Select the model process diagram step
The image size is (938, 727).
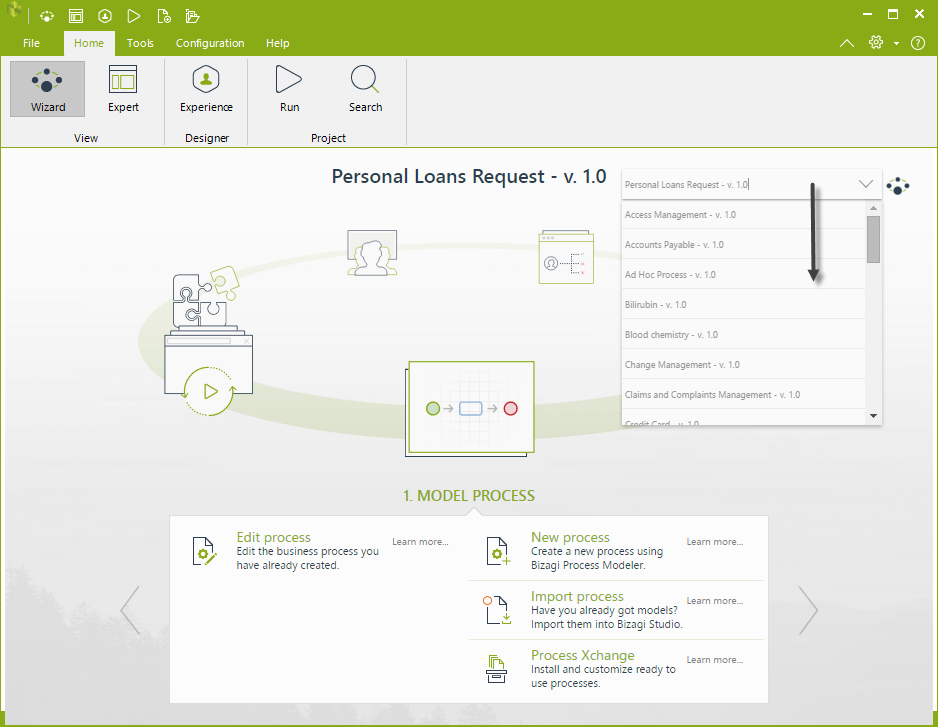click(470, 409)
